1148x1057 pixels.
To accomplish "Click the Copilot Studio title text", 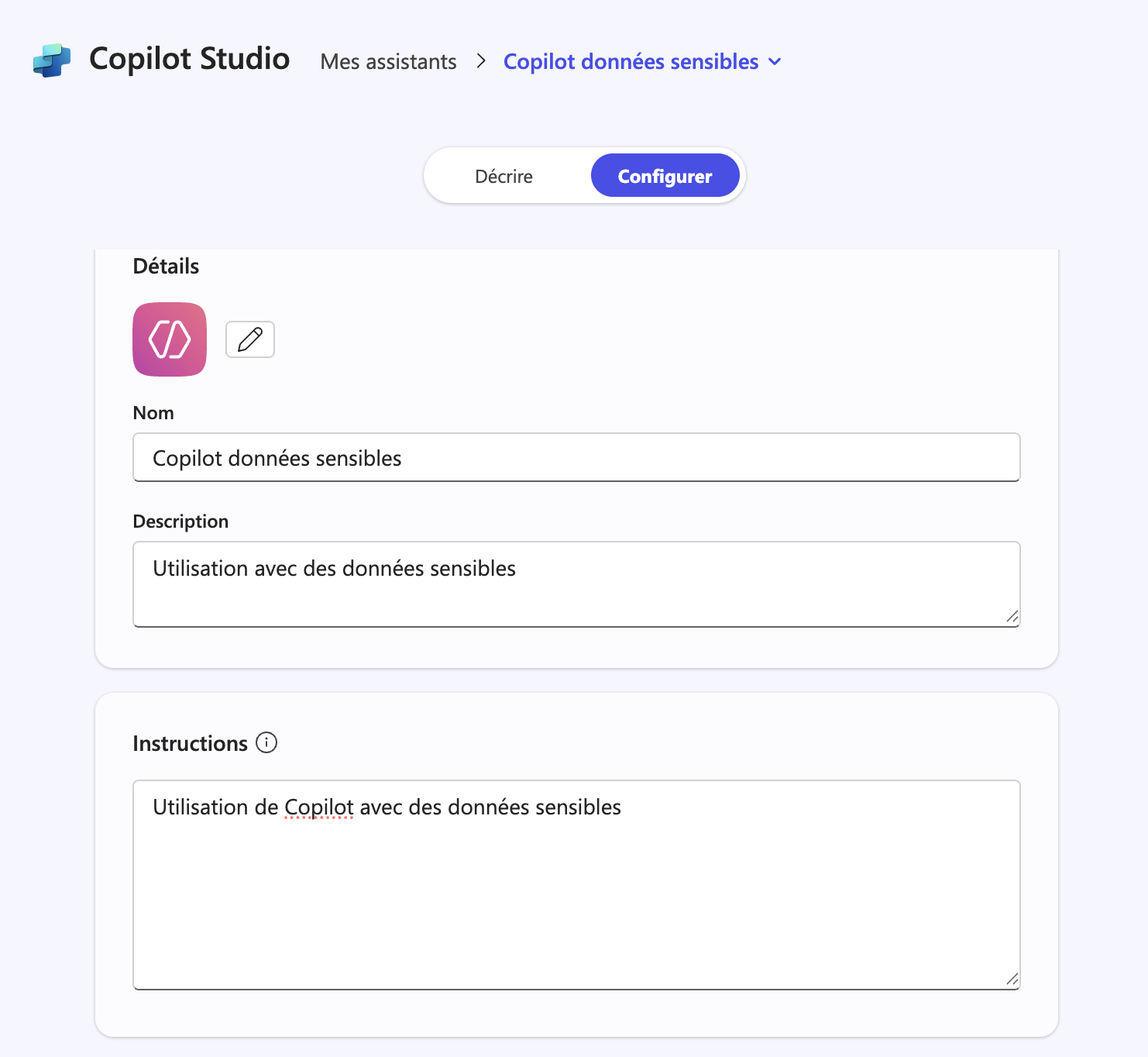I will click(190, 59).
